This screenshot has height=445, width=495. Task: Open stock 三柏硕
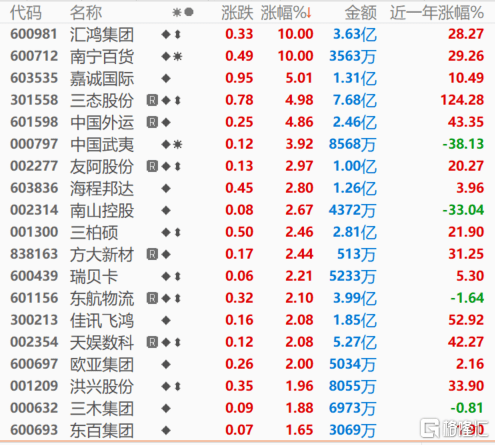click(94, 232)
